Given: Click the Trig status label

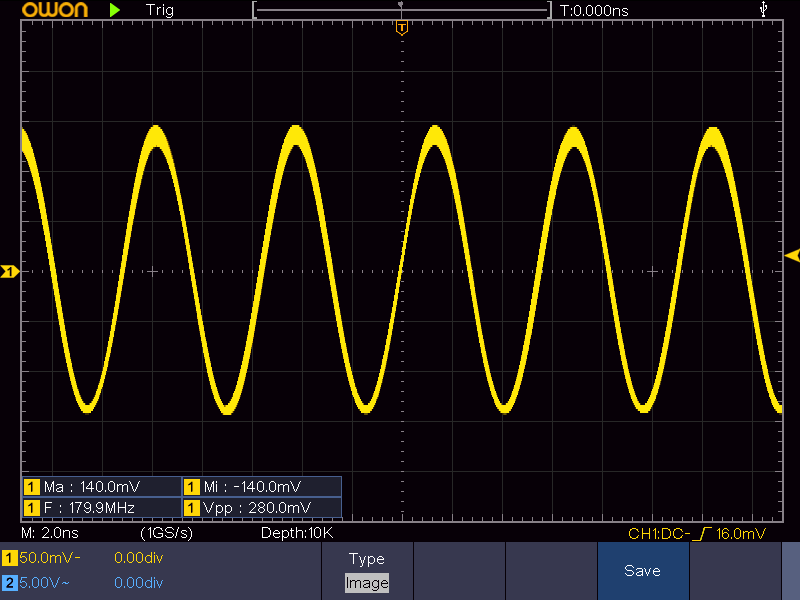Looking at the screenshot, I should tap(160, 10).
